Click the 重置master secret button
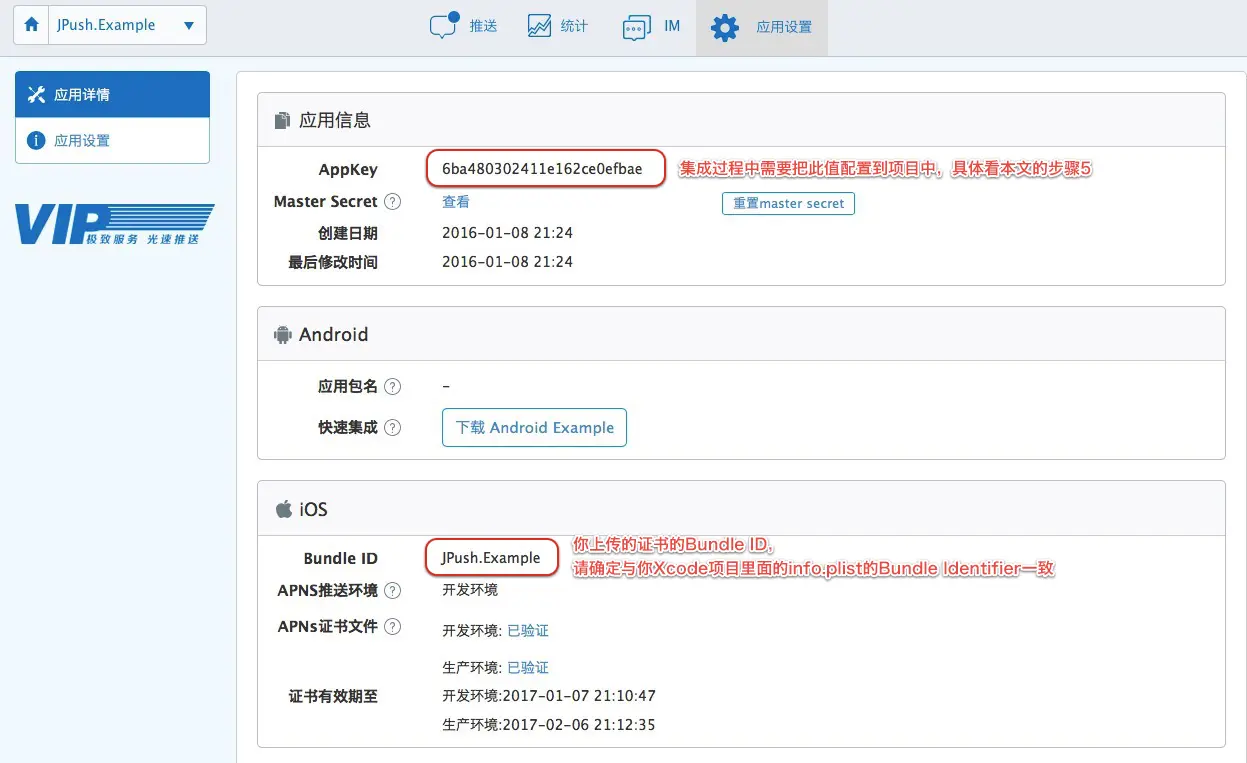Viewport: 1247px width, 763px height. click(788, 203)
